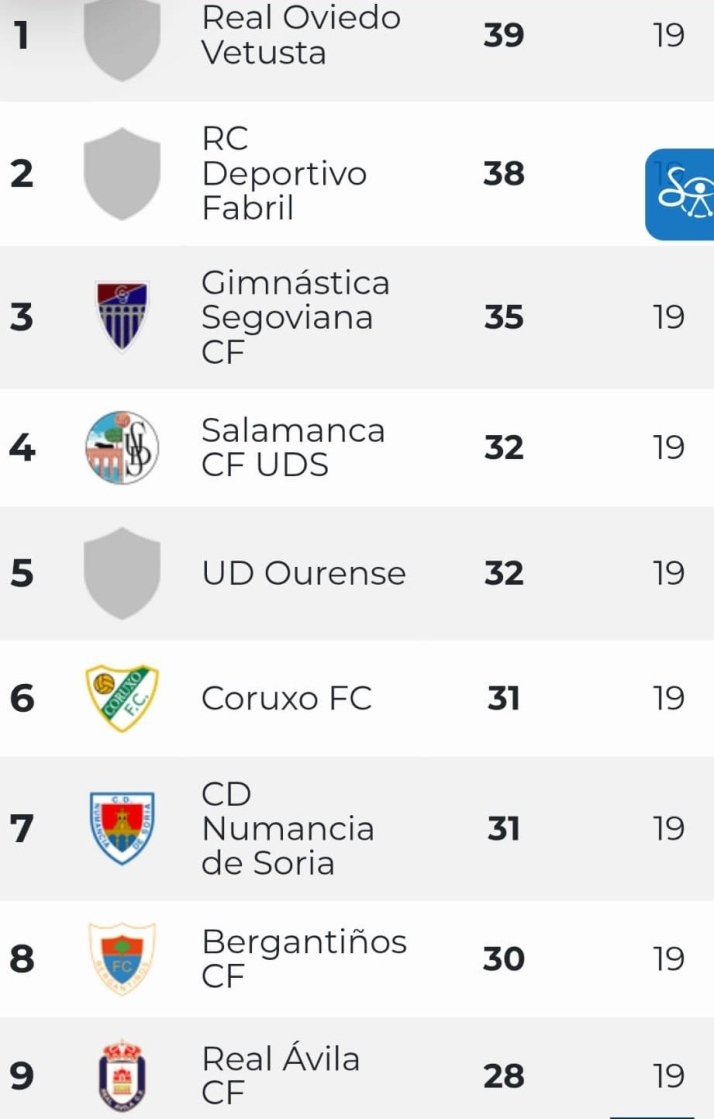Select the Real Ávila CF team name
Viewport: 714px width, 1119px height.
pos(280,1076)
